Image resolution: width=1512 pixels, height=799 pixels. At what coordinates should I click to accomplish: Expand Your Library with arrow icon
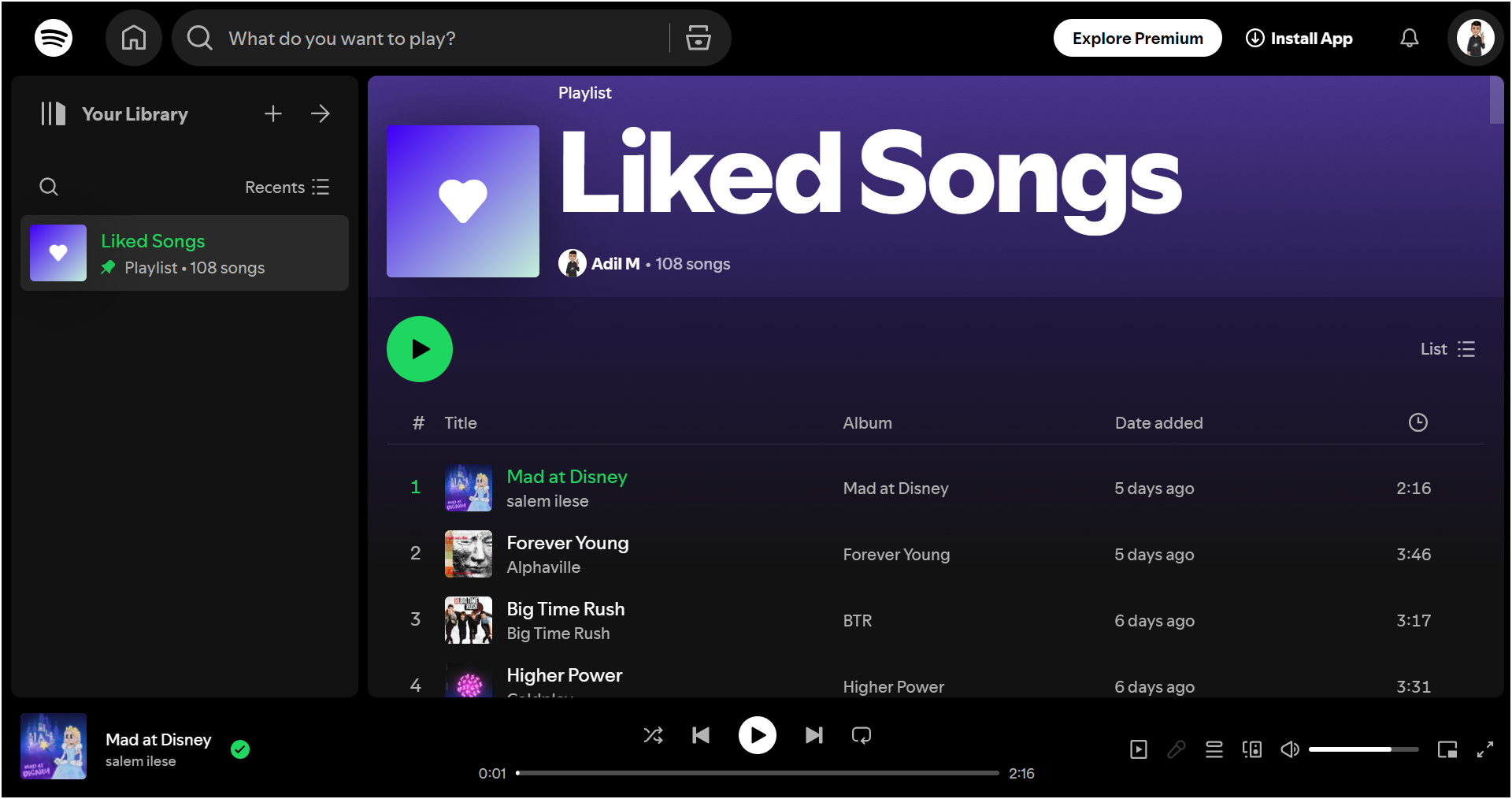tap(321, 113)
